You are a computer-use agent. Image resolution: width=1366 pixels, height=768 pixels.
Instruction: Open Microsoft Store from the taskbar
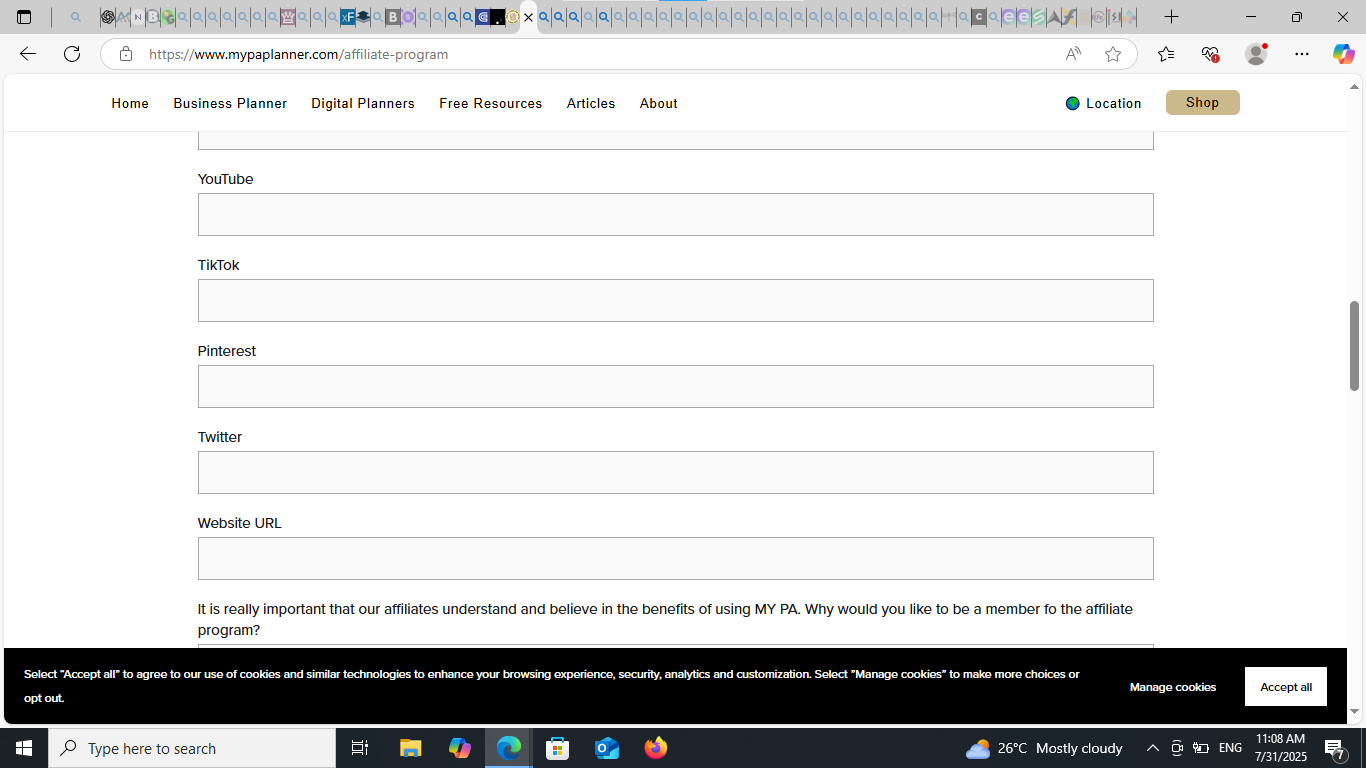558,748
